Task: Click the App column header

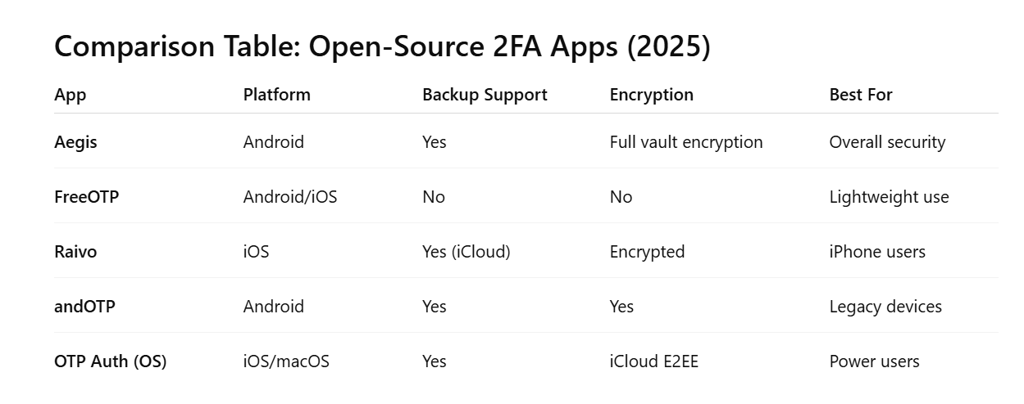Action: click(x=70, y=95)
